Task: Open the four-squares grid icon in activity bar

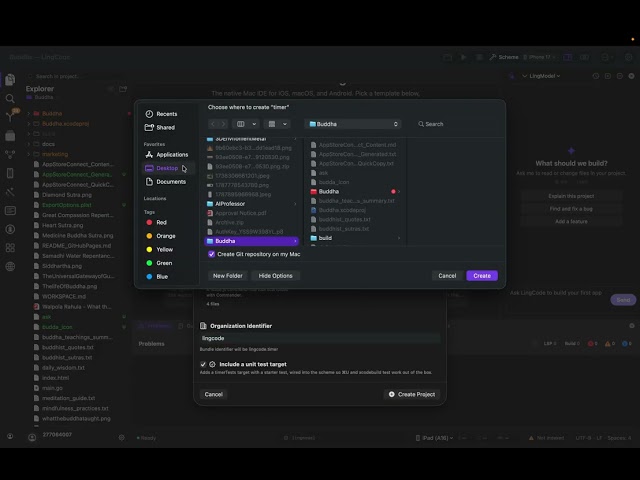Action: (x=10, y=248)
